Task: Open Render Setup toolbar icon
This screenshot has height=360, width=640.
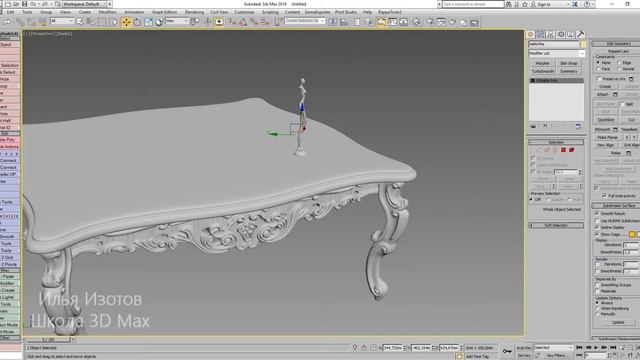Action: 431,22
